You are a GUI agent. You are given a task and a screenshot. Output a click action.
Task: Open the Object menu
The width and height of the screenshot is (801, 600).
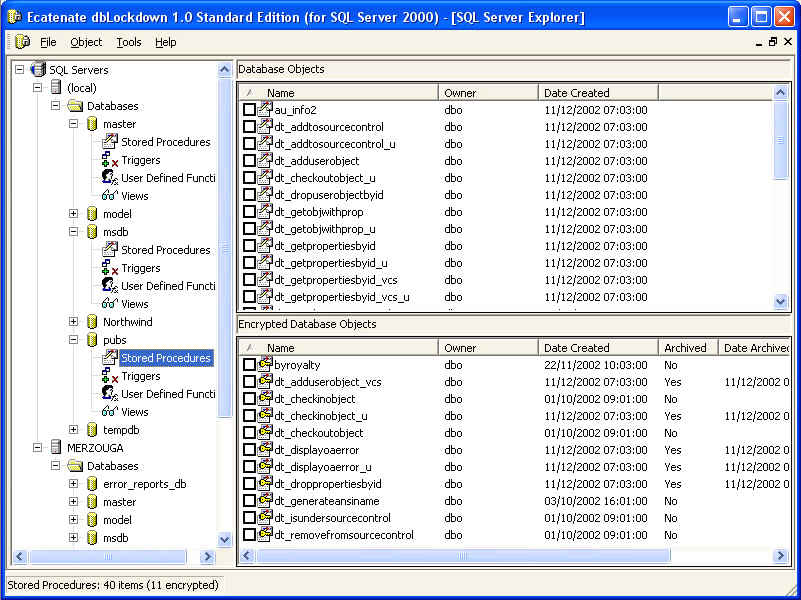pos(86,42)
